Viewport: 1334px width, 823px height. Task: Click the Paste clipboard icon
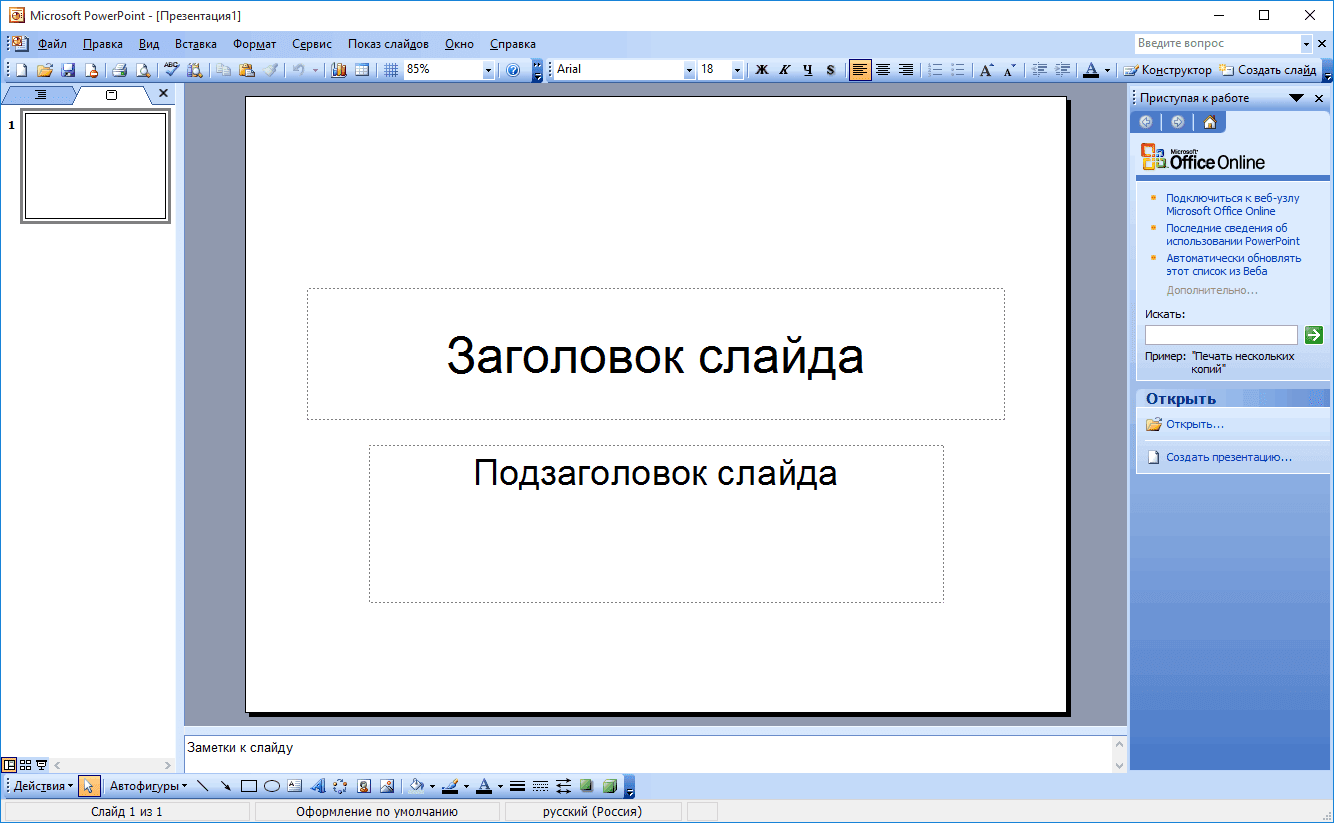(246, 70)
